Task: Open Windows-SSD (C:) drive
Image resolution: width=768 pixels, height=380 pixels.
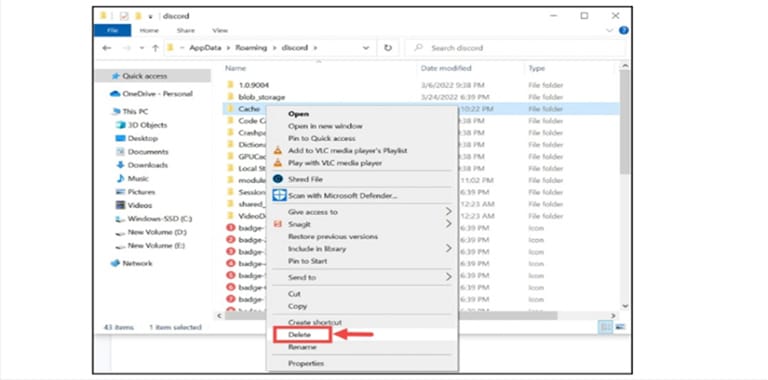Action: tap(154, 219)
